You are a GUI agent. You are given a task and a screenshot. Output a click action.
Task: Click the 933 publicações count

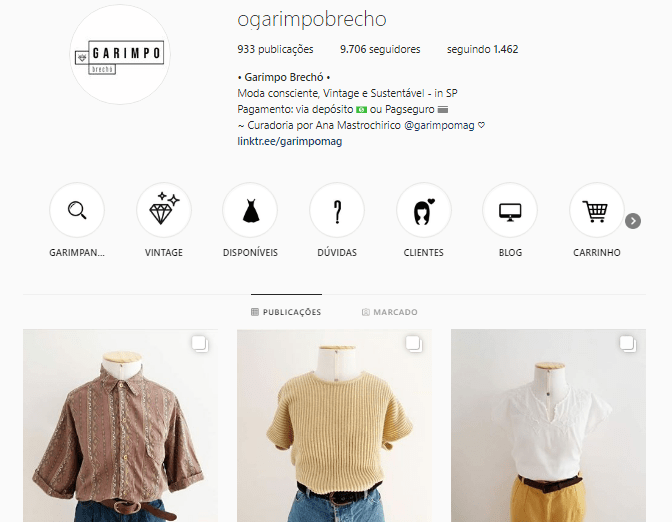click(275, 49)
